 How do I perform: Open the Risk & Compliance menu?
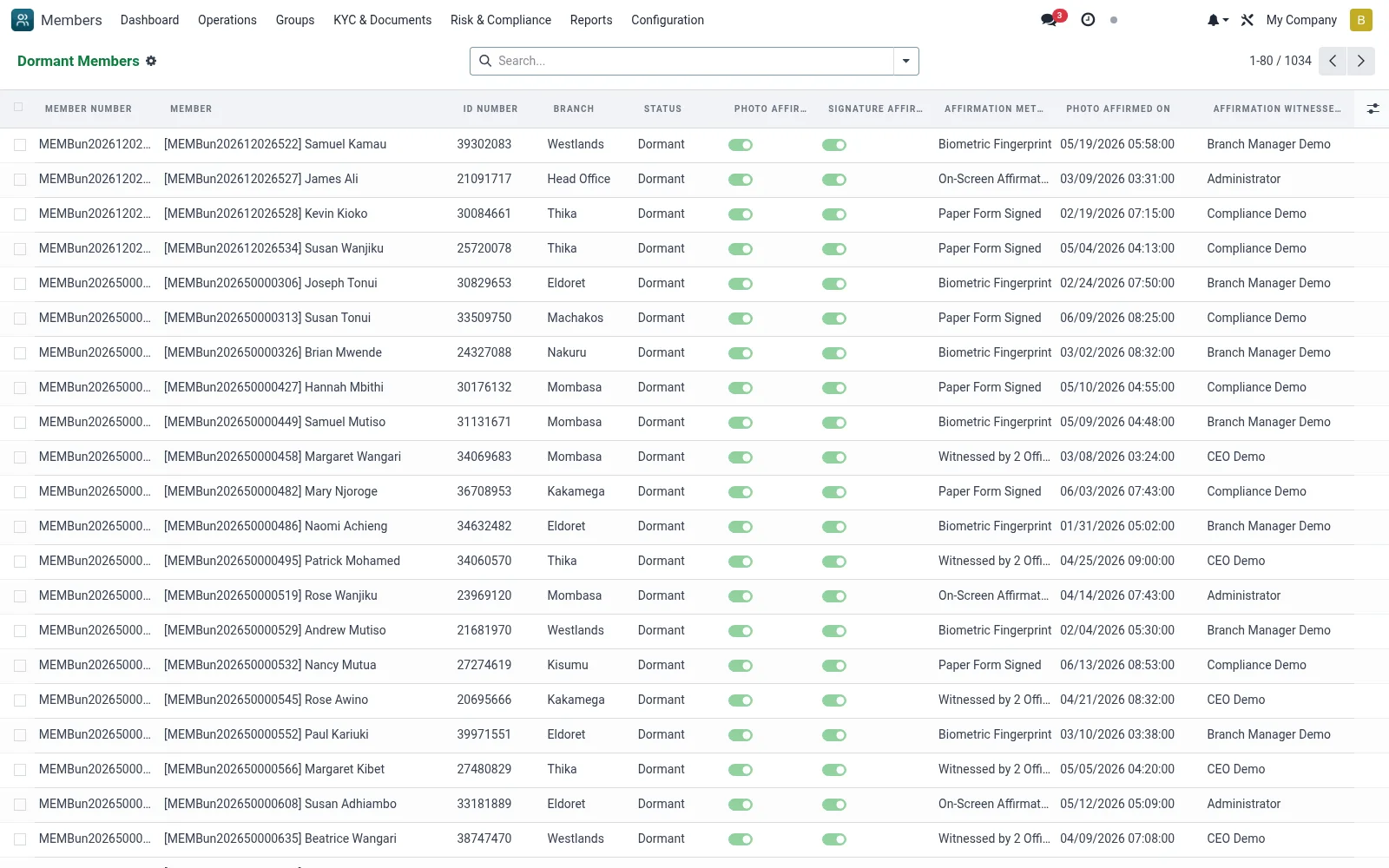(x=500, y=20)
